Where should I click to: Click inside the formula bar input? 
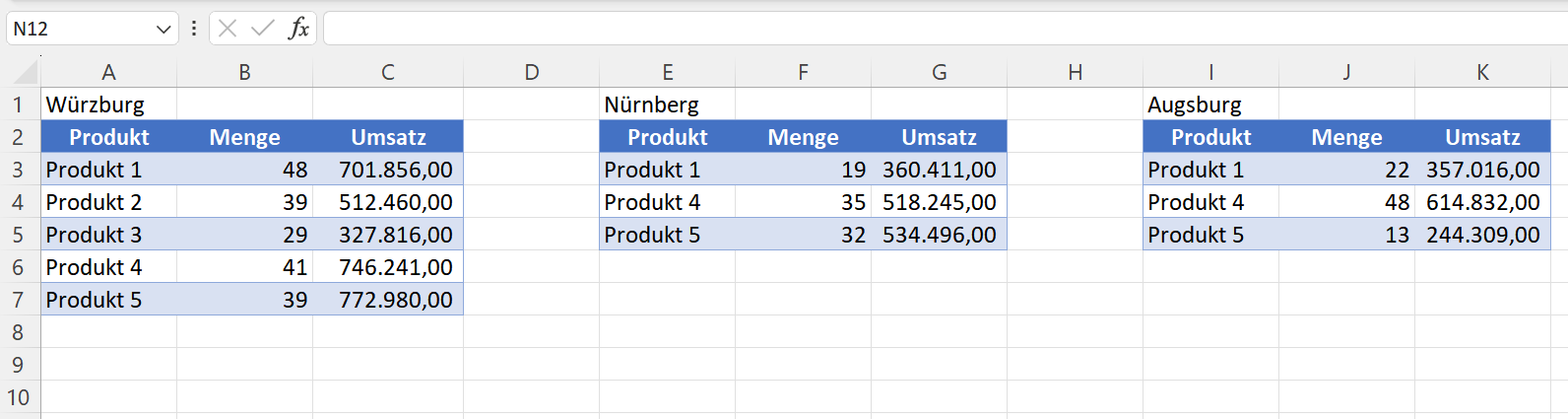(946, 29)
